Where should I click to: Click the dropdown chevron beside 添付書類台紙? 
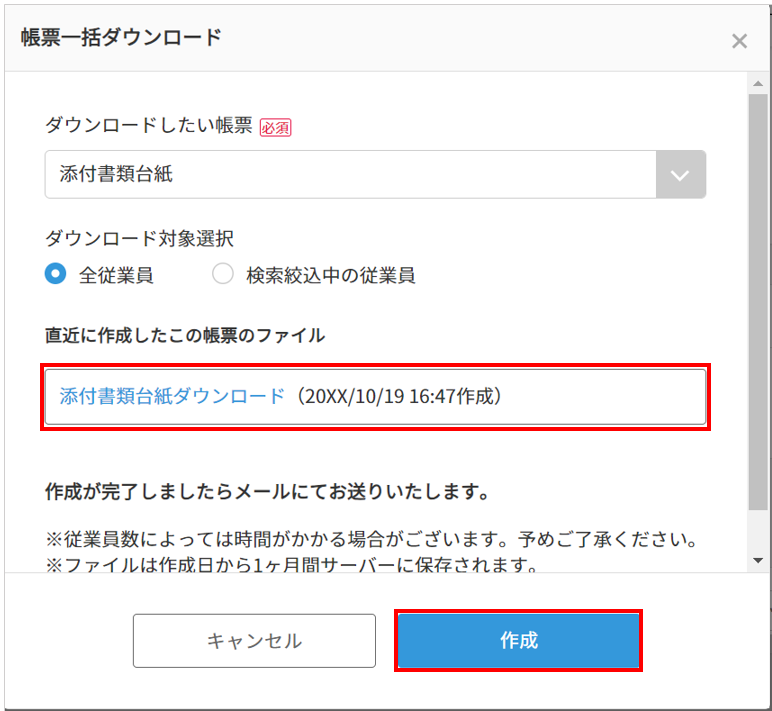pos(680,175)
